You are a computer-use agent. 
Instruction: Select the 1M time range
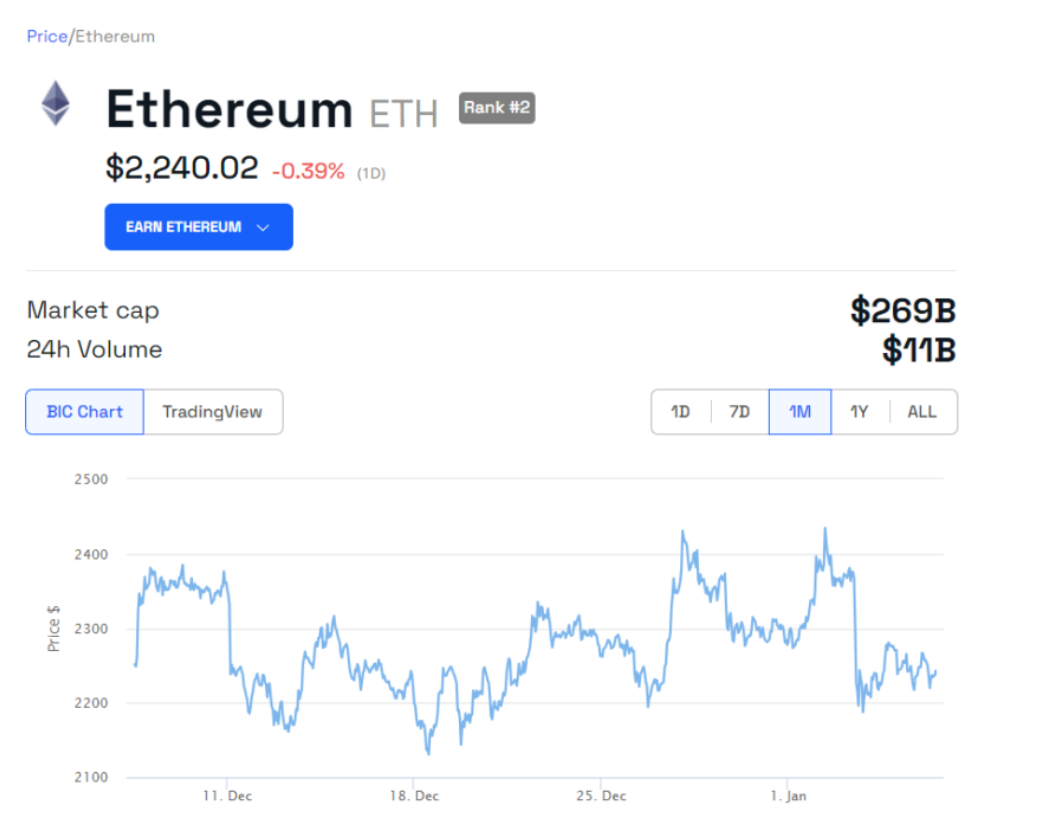click(800, 412)
